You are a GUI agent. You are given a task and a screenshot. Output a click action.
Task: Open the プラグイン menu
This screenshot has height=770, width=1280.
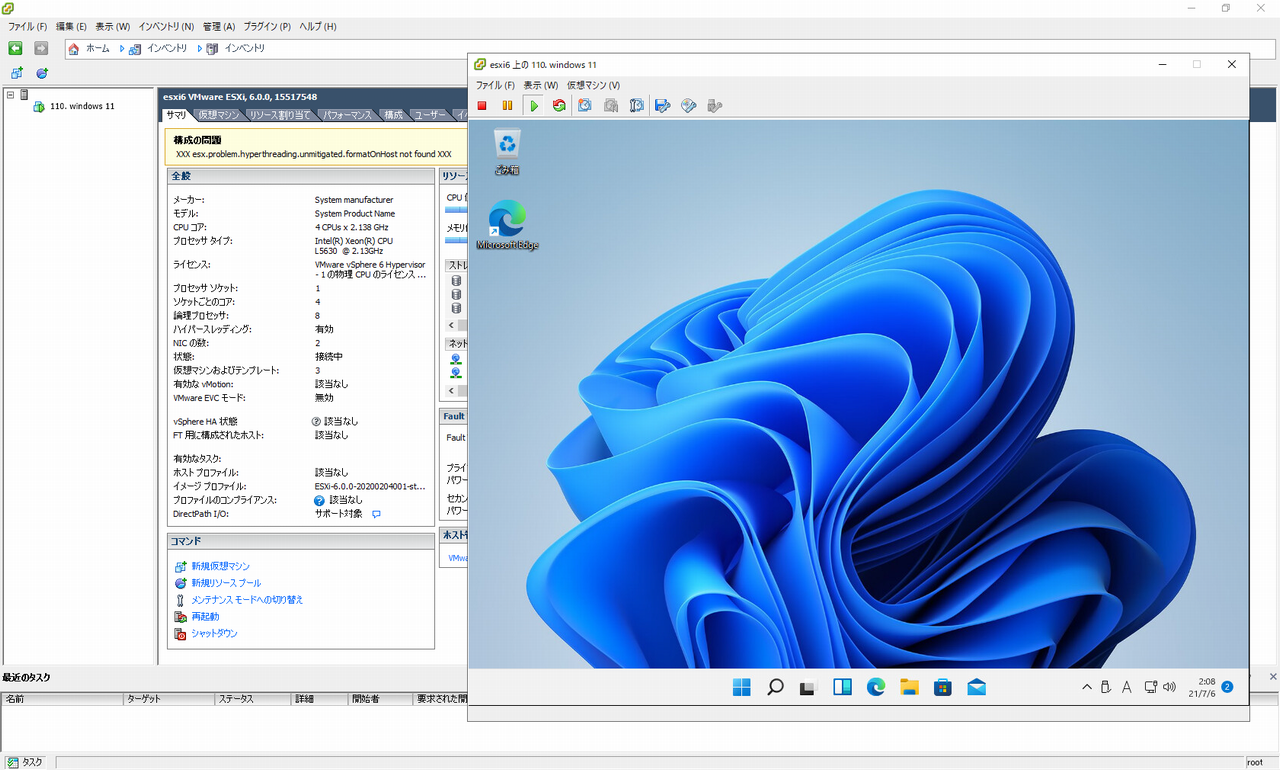coord(267,27)
